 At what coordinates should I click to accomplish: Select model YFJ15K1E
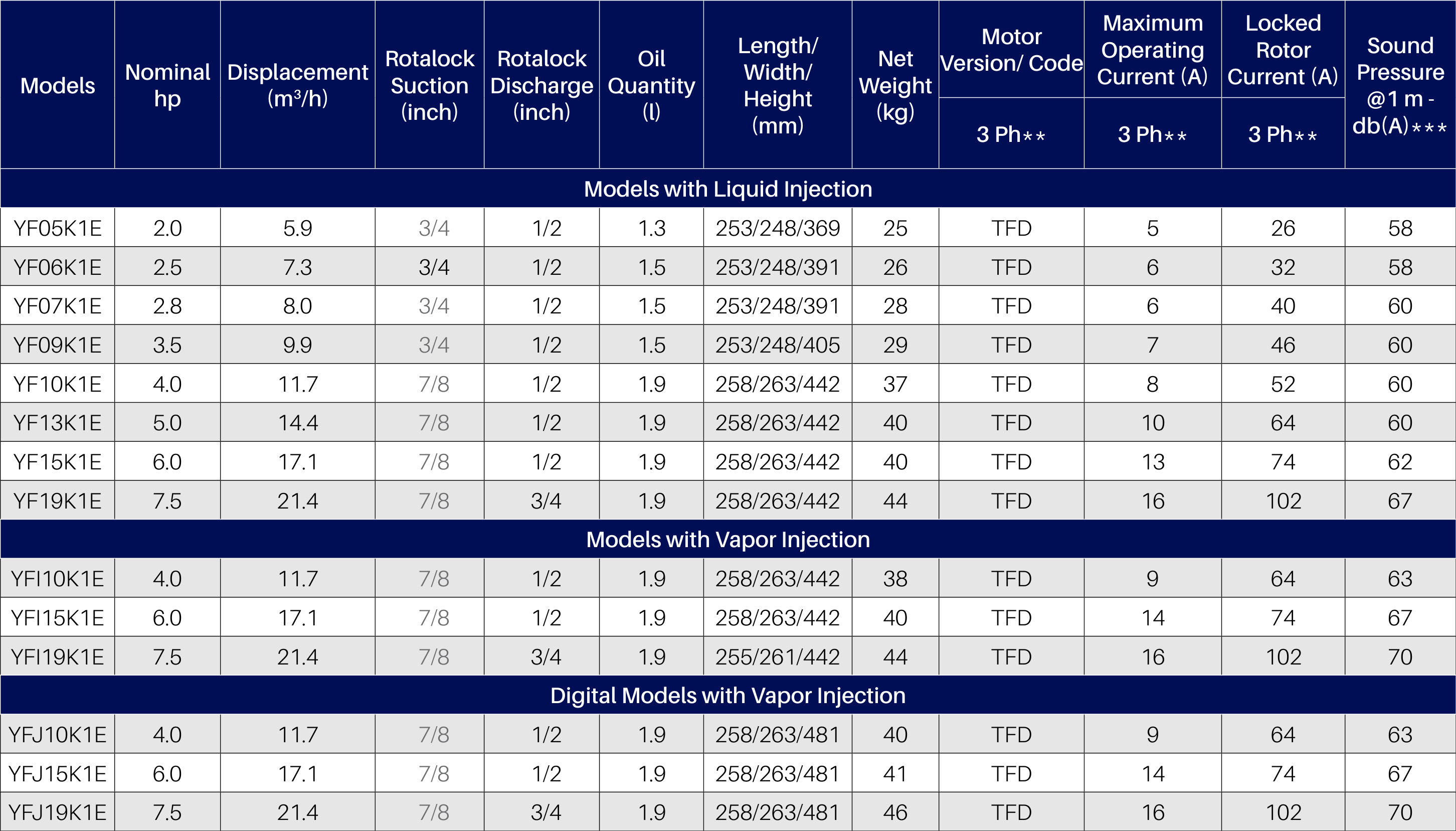pos(58,774)
